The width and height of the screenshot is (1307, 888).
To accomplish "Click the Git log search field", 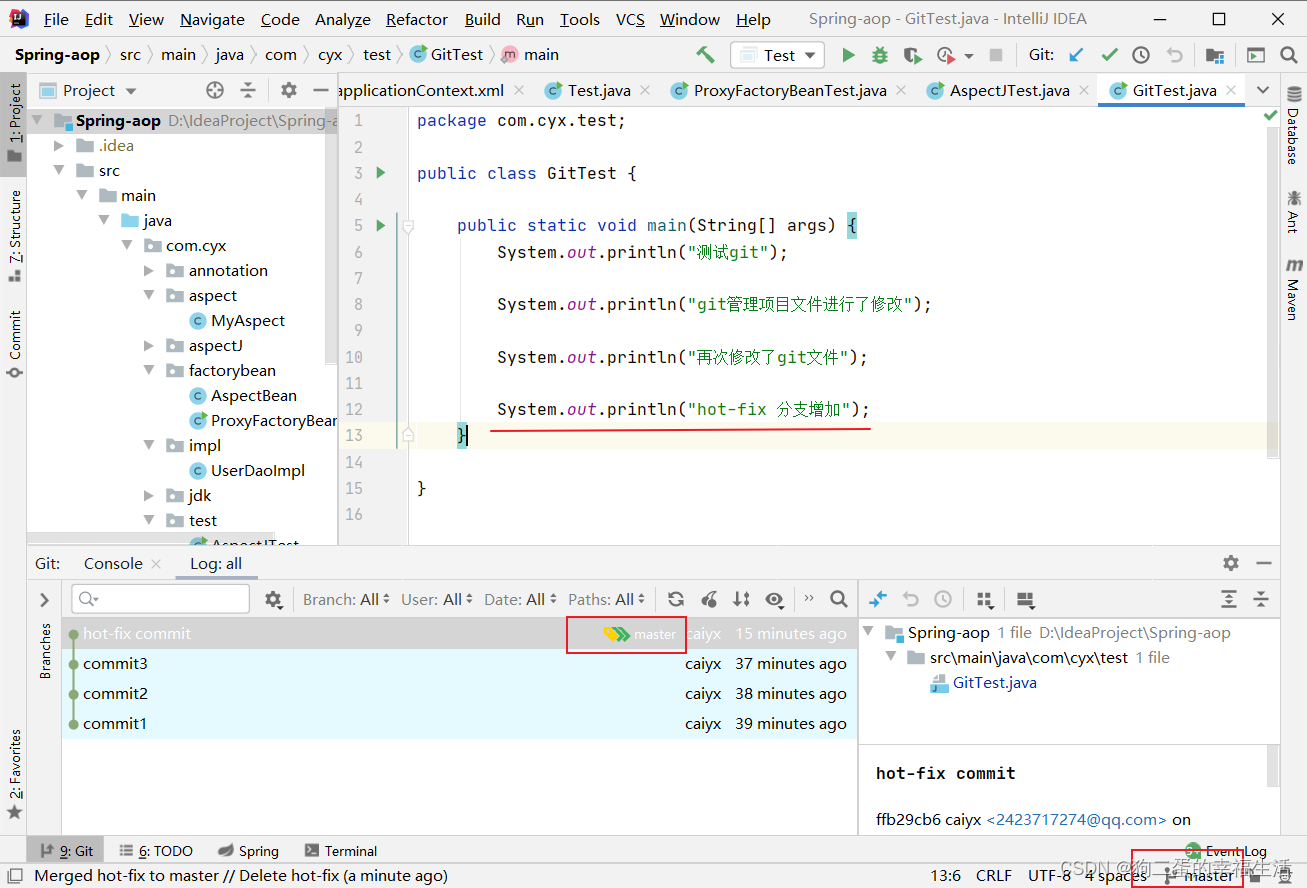I will (x=160, y=599).
